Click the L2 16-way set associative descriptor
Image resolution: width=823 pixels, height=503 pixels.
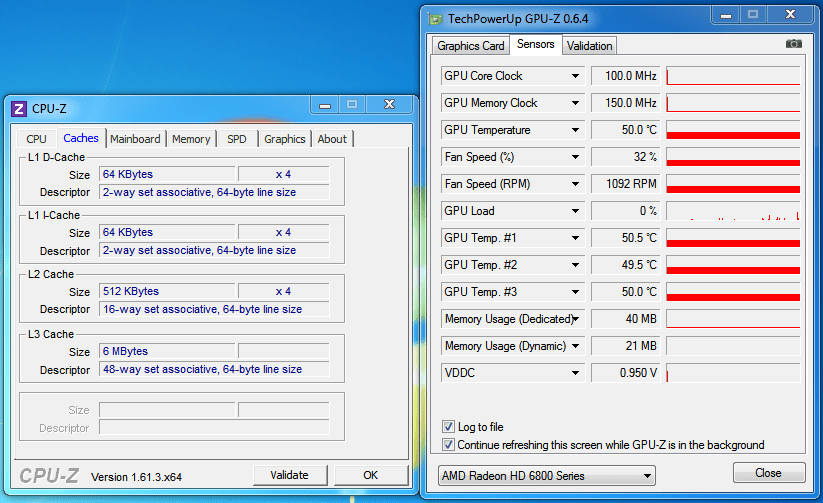point(214,309)
